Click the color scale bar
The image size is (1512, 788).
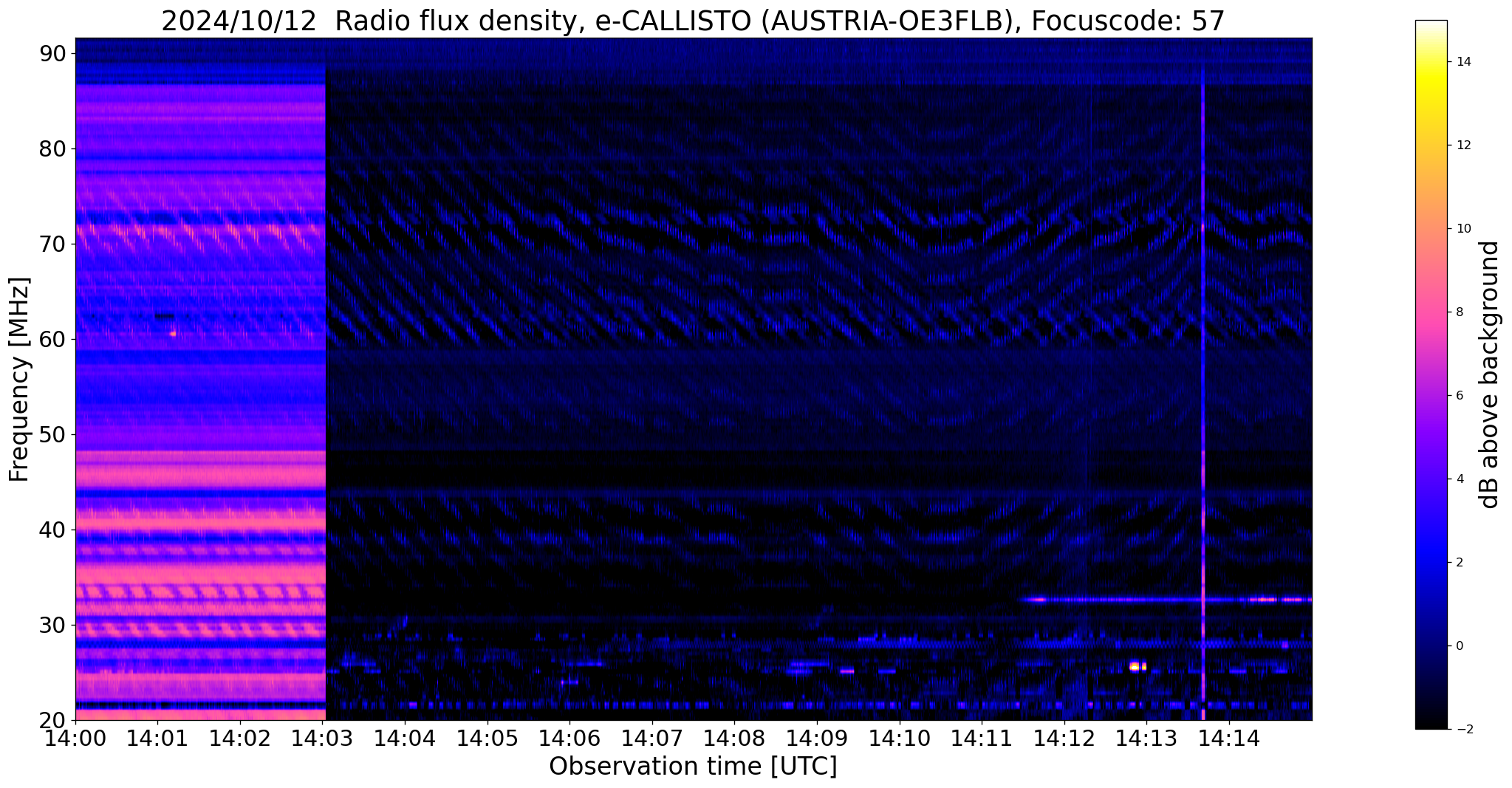(1431, 374)
